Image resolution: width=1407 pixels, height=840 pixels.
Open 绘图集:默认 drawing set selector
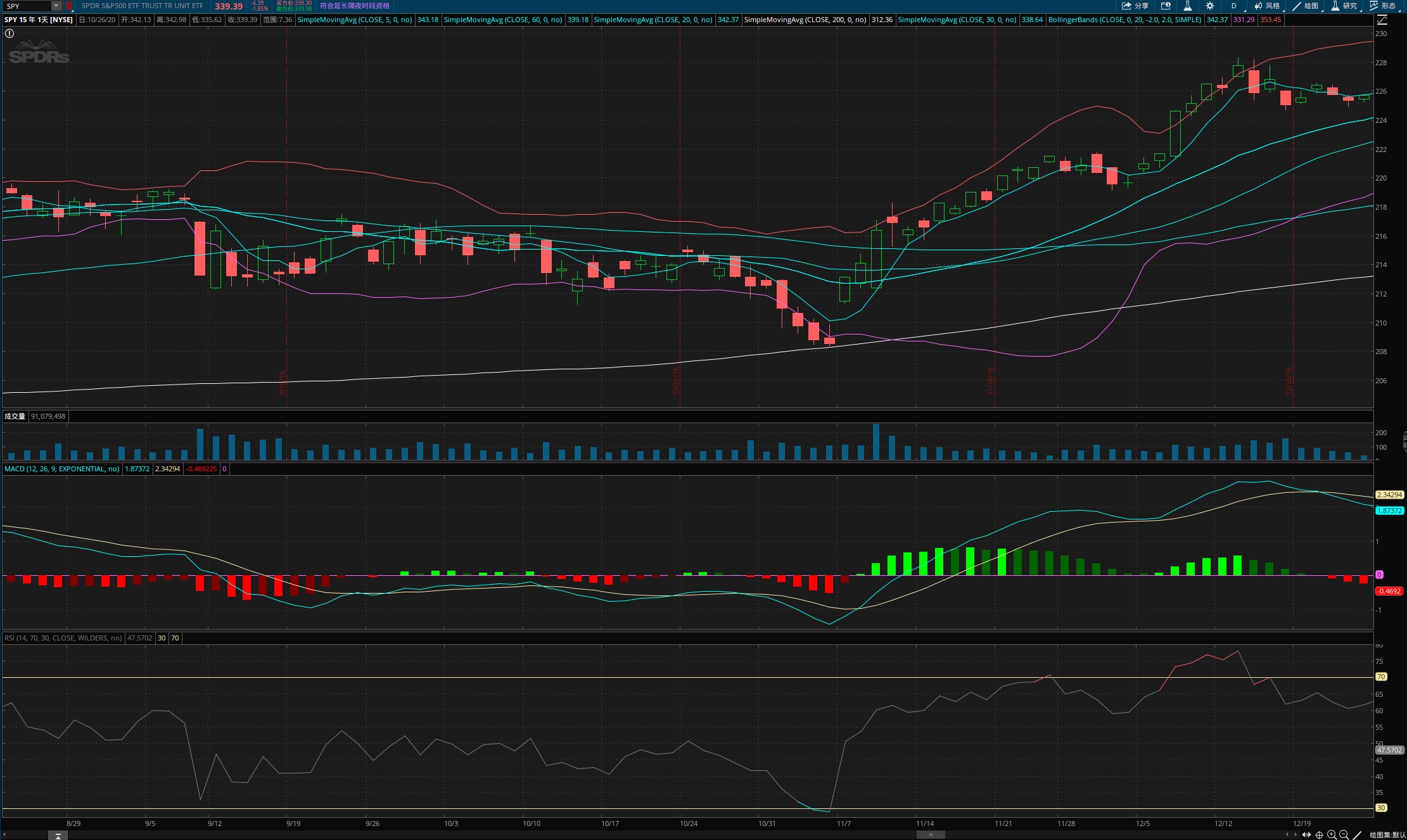coord(1387,835)
